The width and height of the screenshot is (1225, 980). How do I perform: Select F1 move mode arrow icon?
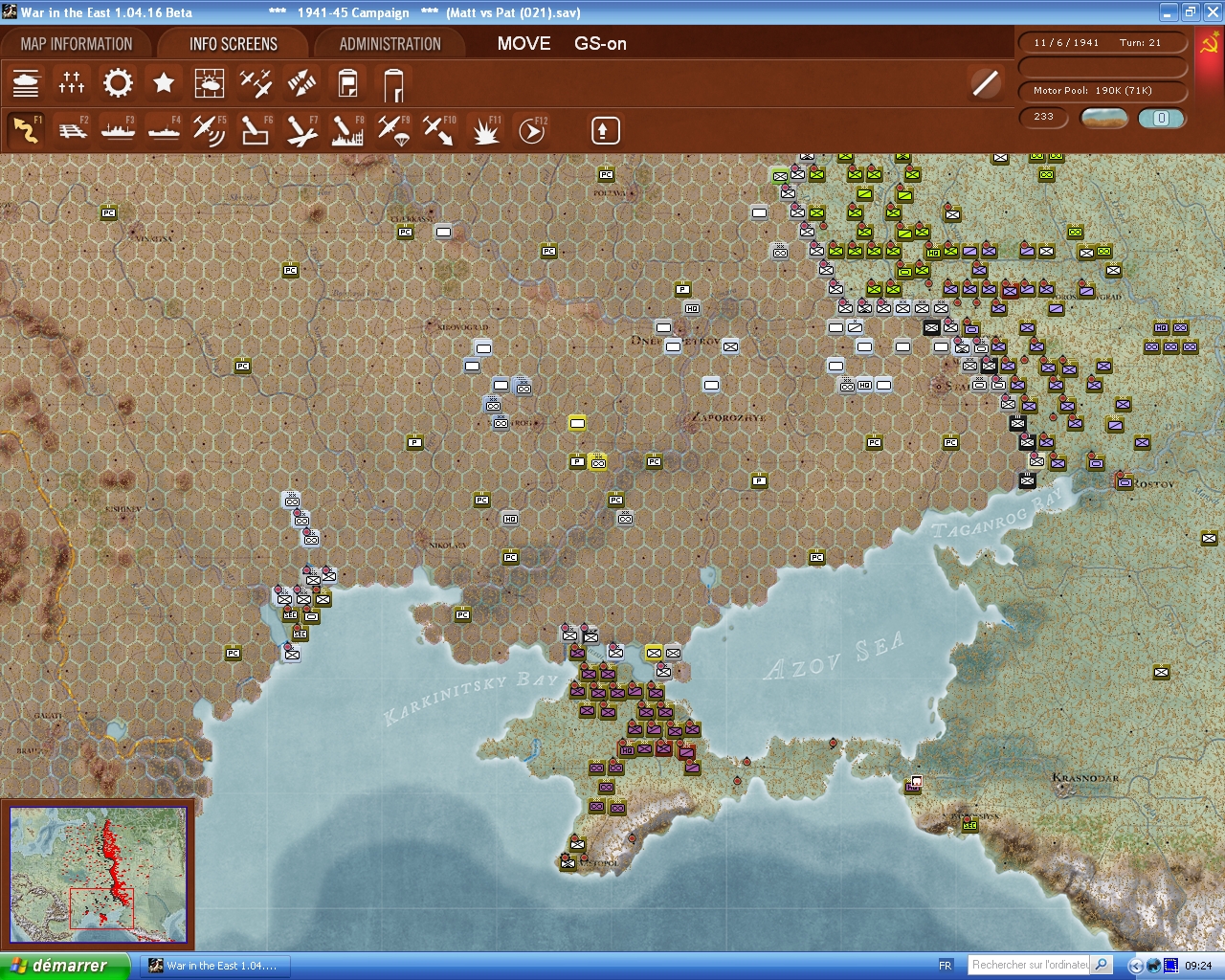(x=26, y=130)
